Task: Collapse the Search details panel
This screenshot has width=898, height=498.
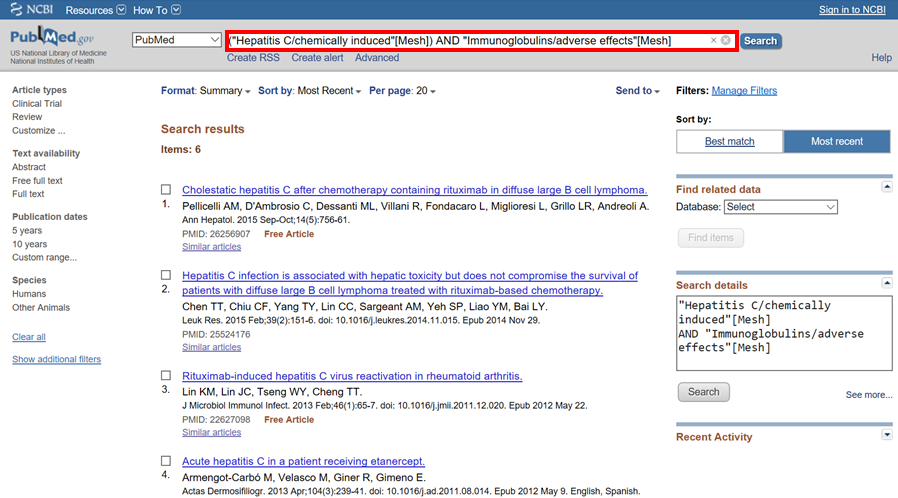Action: click(887, 283)
